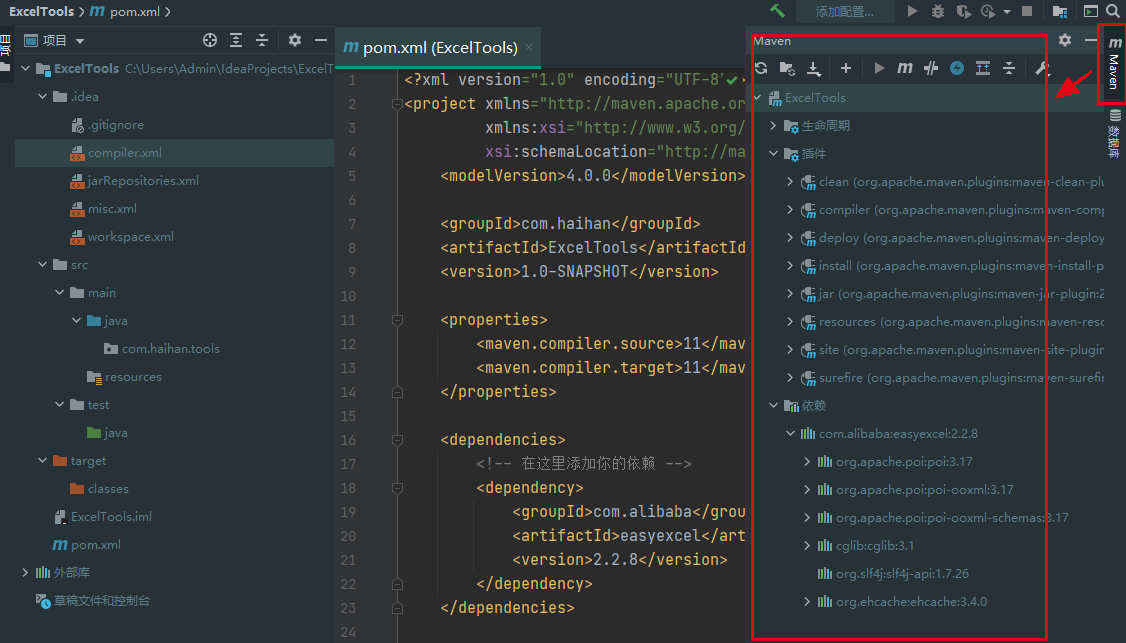Image resolution: width=1126 pixels, height=643 pixels.
Task: Add Maven project with plus icon
Action: coord(846,68)
